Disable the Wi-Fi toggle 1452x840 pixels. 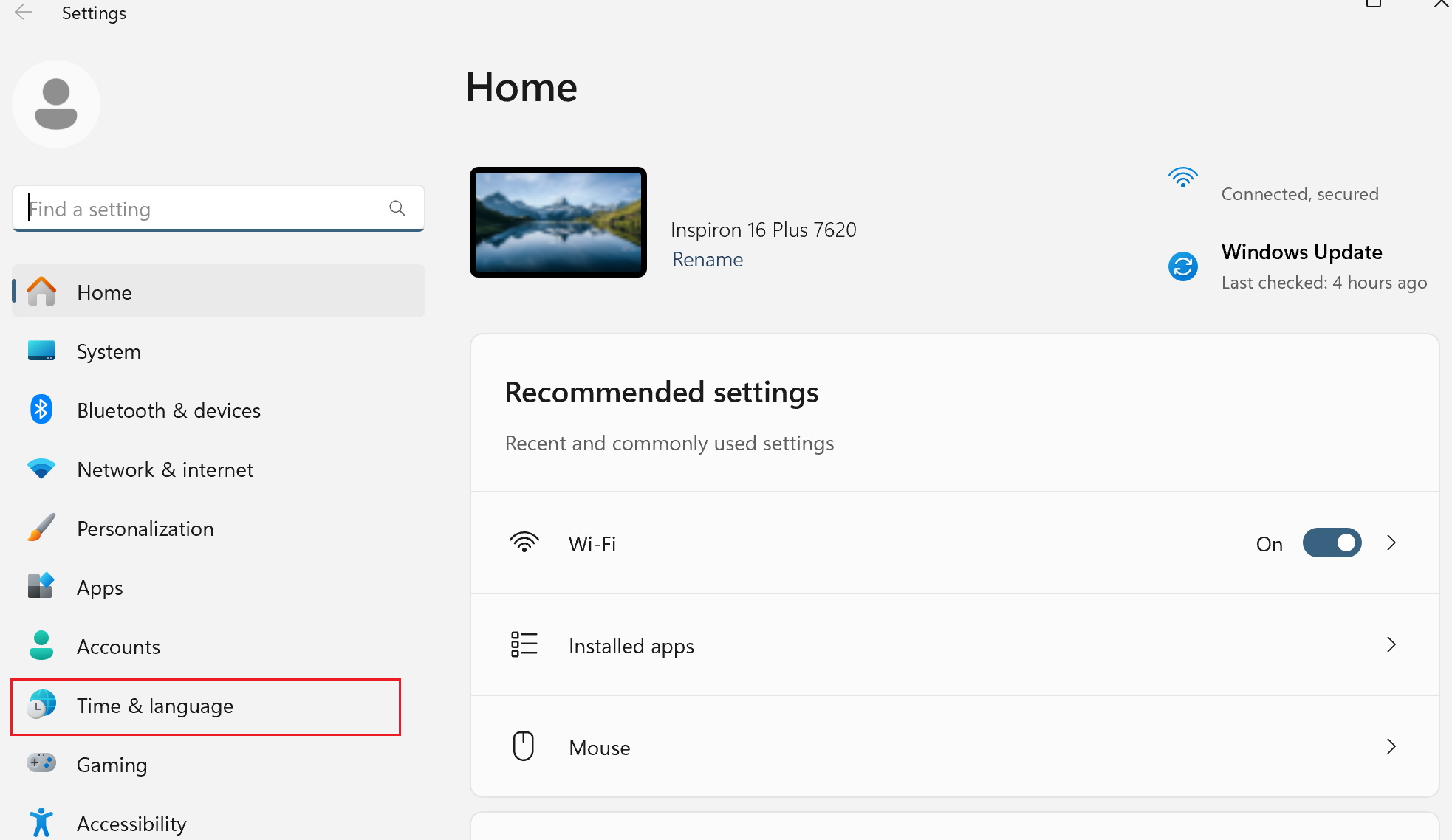pyautogui.click(x=1332, y=543)
